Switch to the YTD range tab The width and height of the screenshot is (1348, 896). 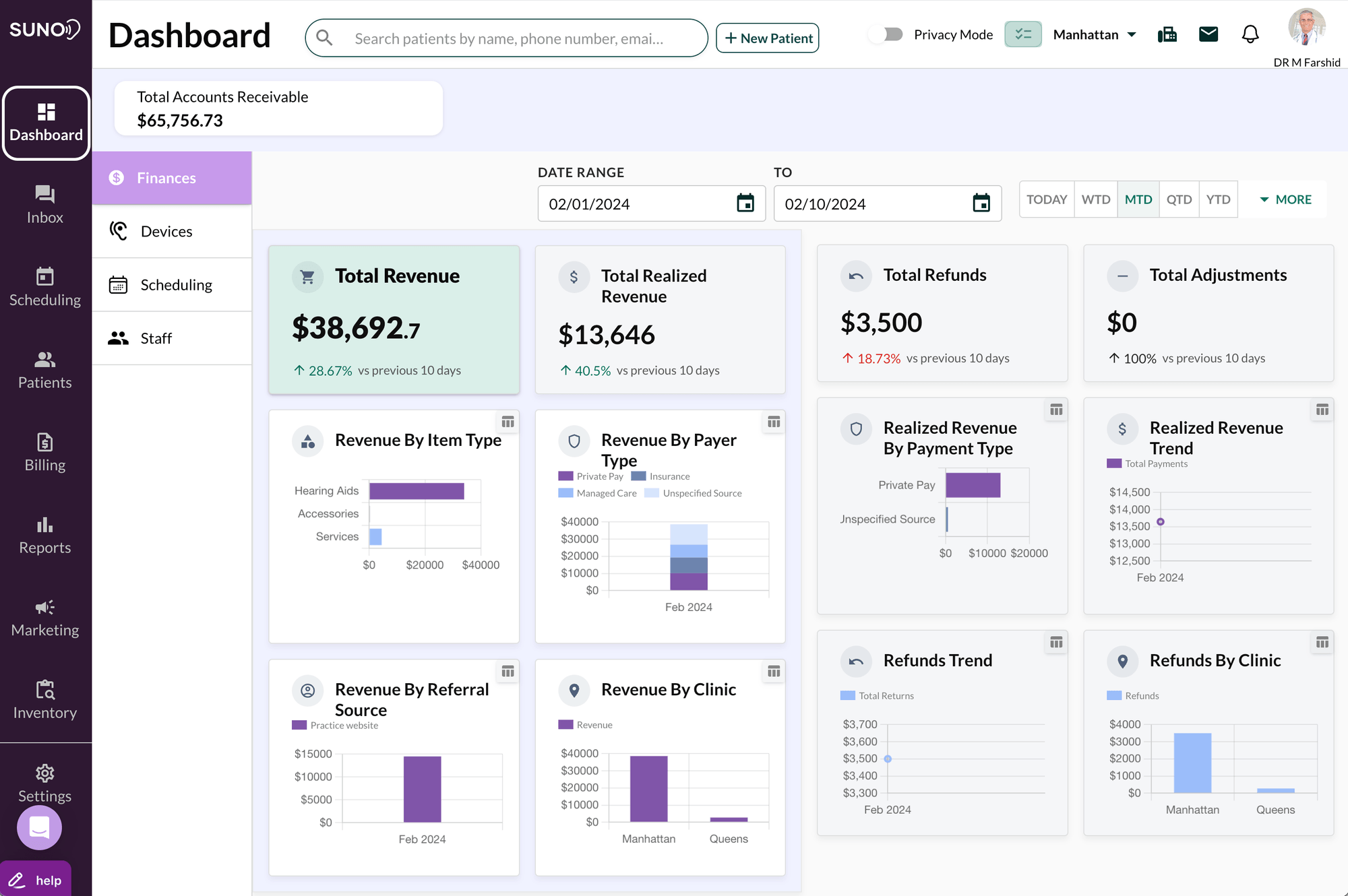[1218, 199]
